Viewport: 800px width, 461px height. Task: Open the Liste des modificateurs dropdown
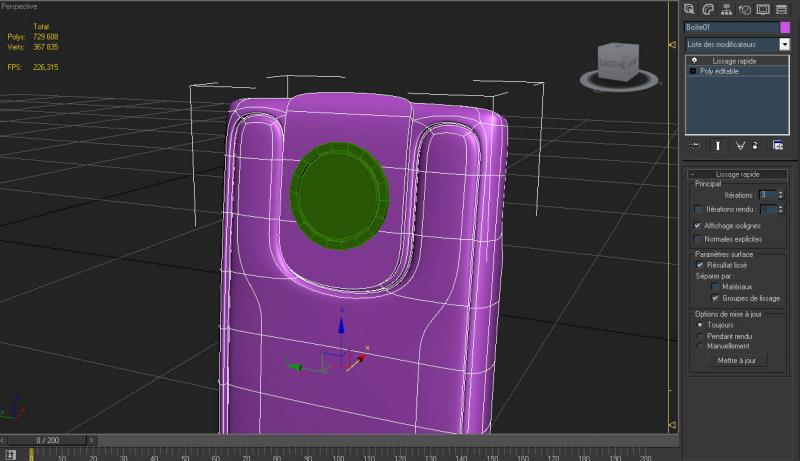785,44
